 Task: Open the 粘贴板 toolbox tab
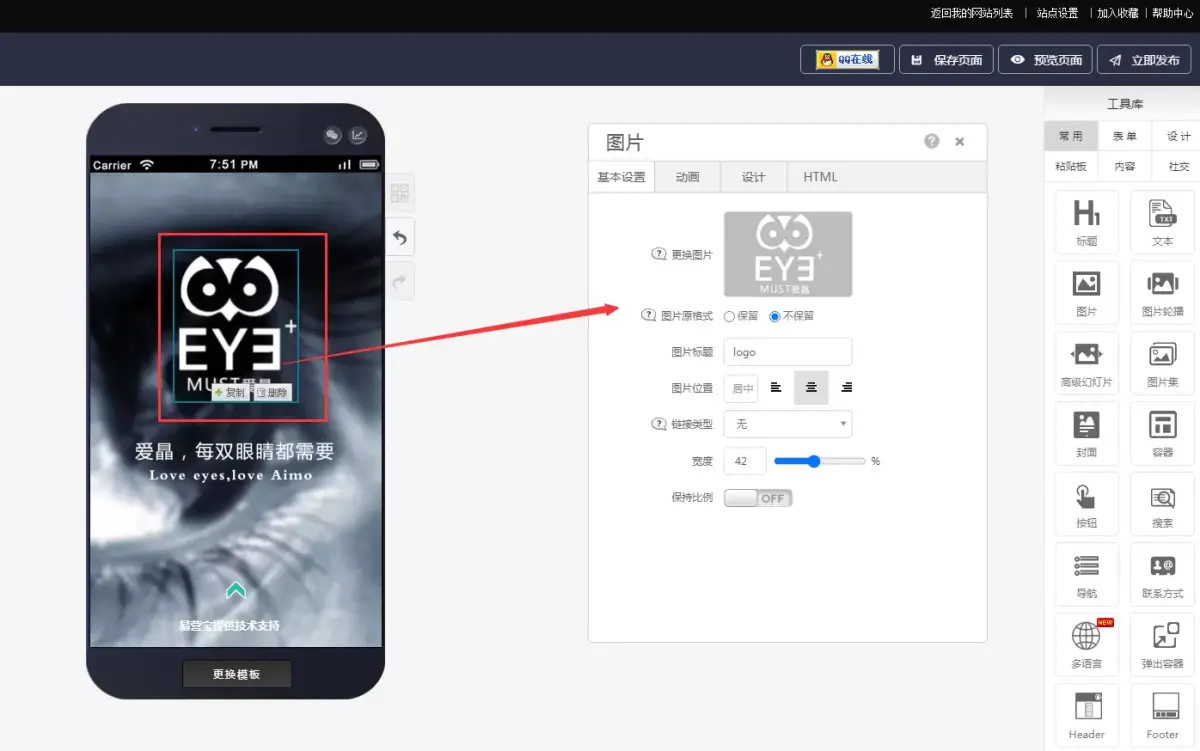pos(1071,166)
